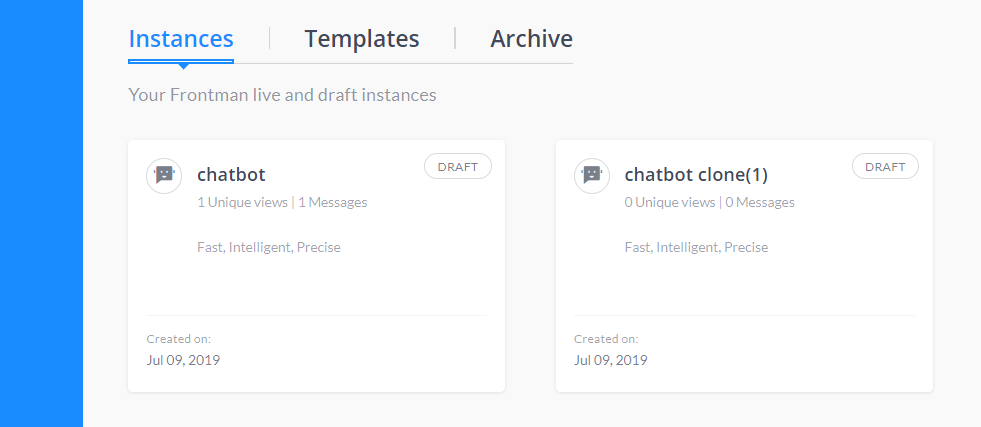This screenshot has height=427, width=981.
Task: Click chatbot's 'Fast, Intelligent, Precise' description
Action: pyautogui.click(x=269, y=248)
